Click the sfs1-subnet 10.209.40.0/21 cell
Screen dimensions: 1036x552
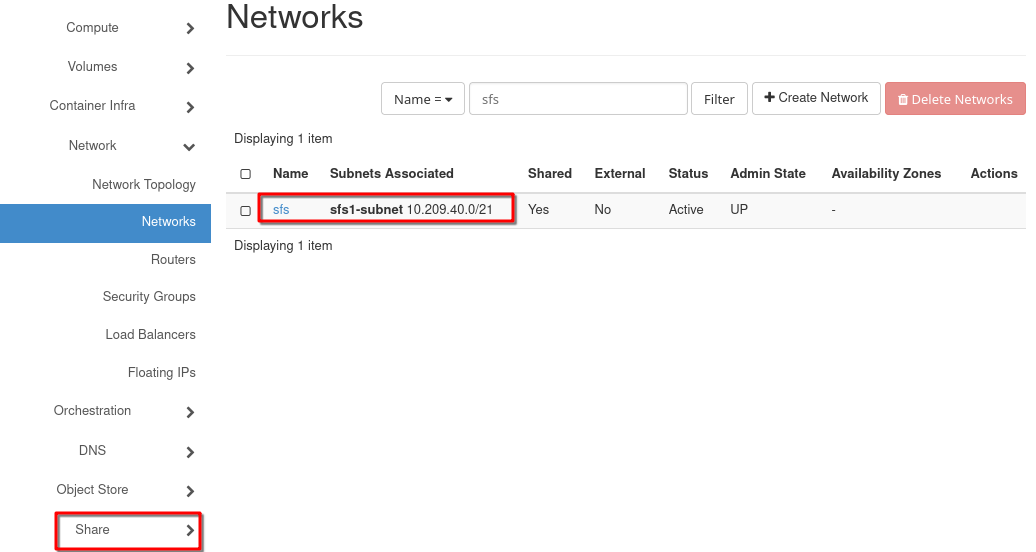coord(411,210)
